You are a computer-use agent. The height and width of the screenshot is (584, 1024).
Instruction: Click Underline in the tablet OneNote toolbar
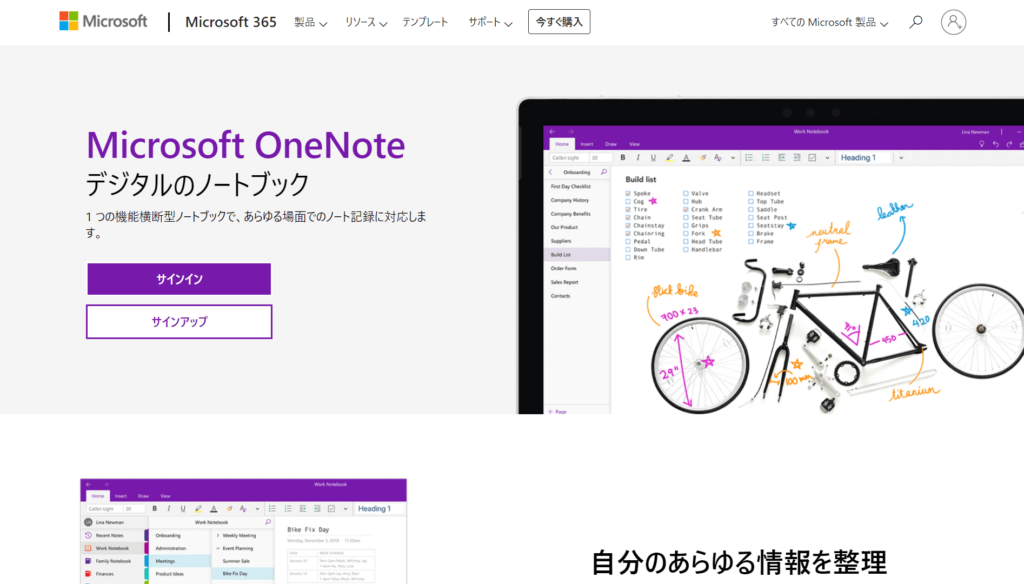tap(653, 157)
